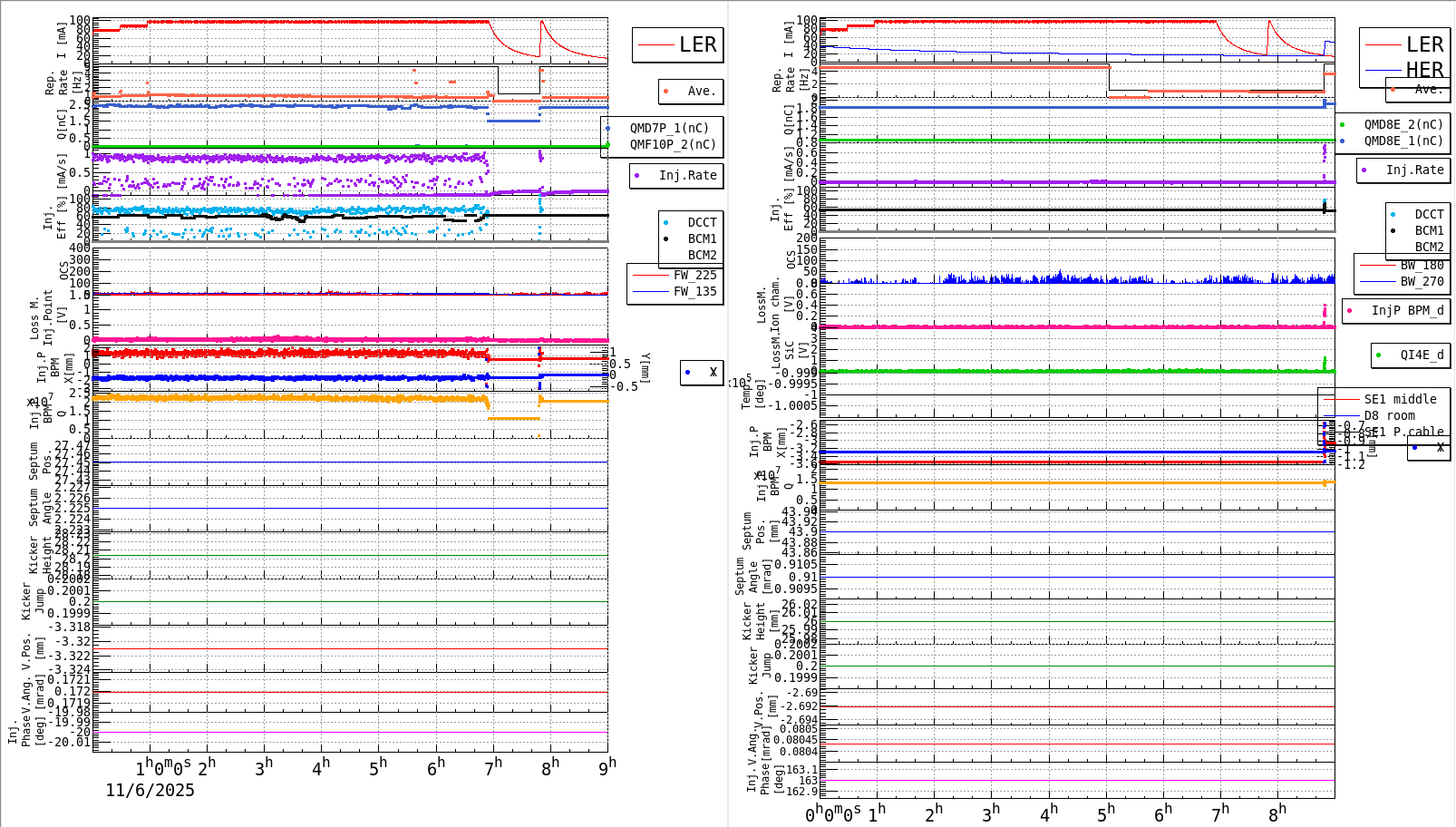Toggle the SE1 middle red trace entry
1456x827 pixels.
click(x=1346, y=399)
